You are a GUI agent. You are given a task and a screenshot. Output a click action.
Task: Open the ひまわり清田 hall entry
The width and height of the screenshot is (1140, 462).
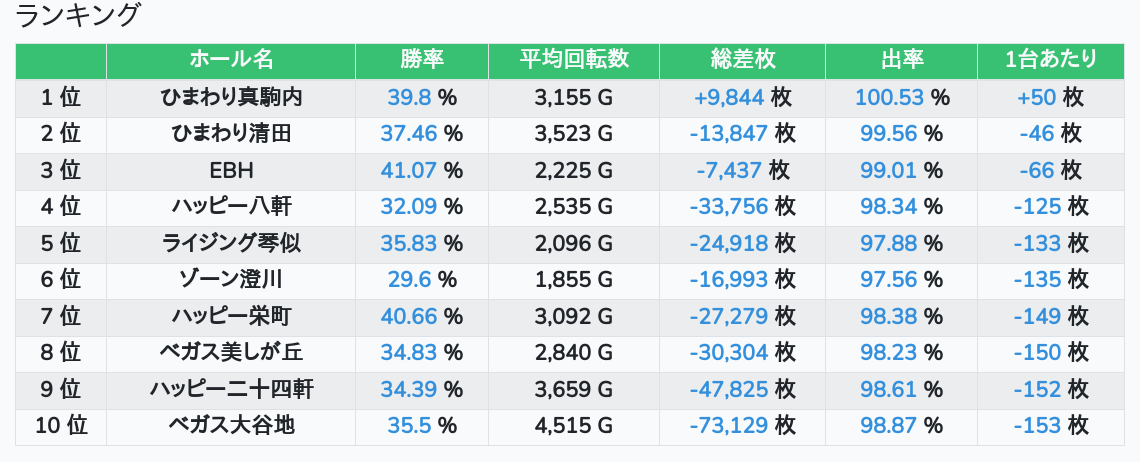pyautogui.click(x=231, y=134)
